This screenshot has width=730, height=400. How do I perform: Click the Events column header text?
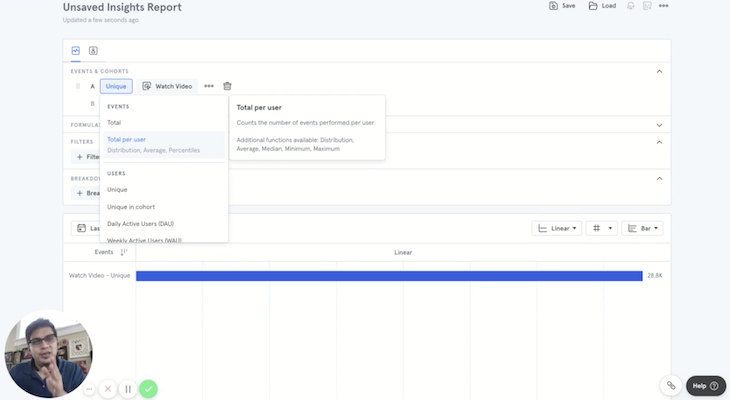pos(104,252)
